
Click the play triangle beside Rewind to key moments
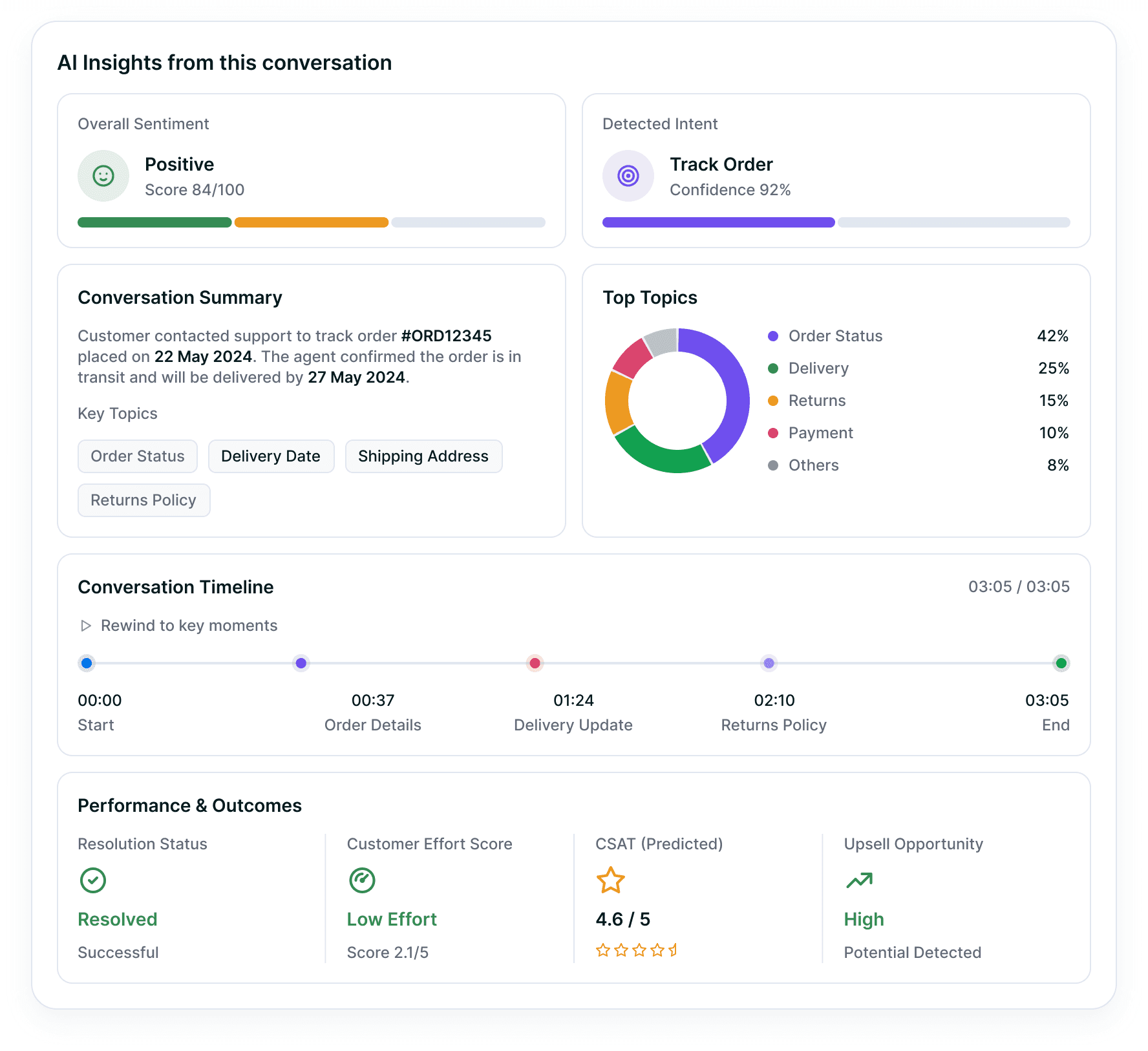pyautogui.click(x=85, y=626)
